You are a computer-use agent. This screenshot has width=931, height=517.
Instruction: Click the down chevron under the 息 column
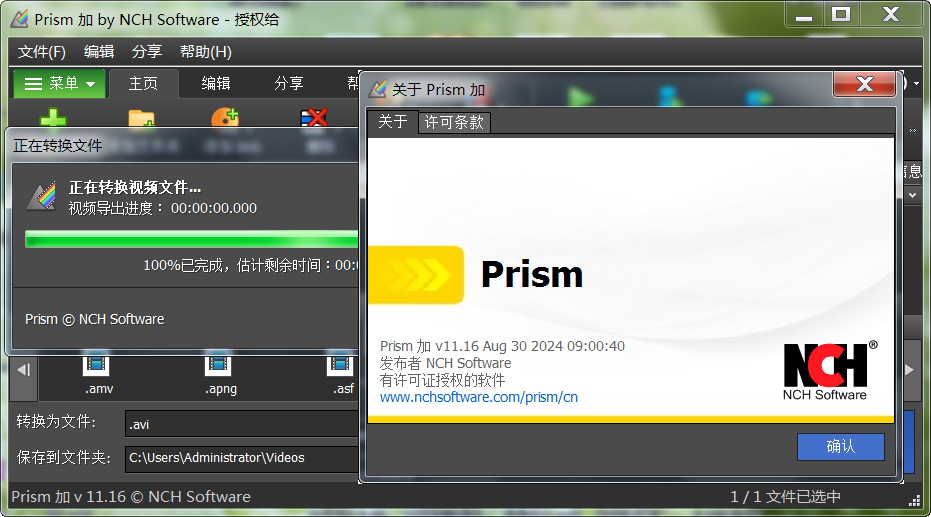(x=913, y=195)
